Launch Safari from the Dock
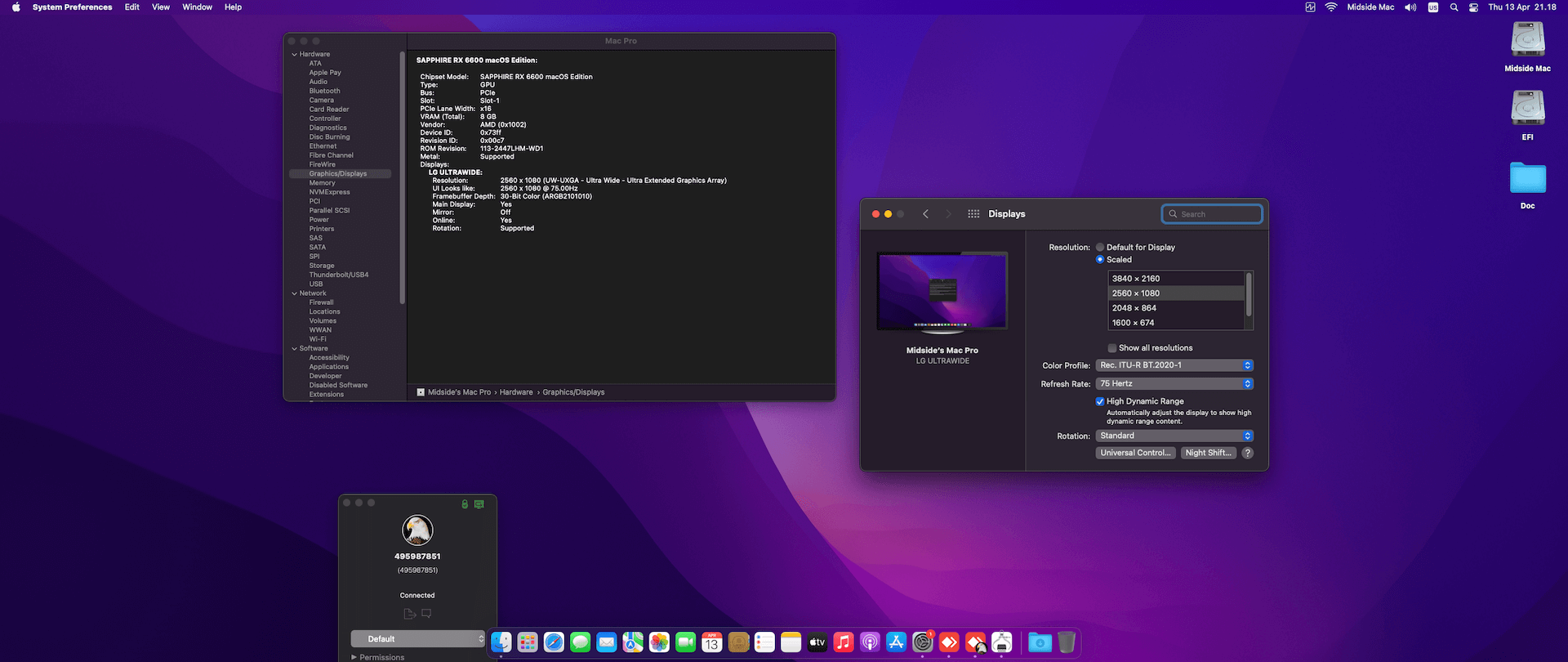The height and width of the screenshot is (662, 1568). (554, 642)
